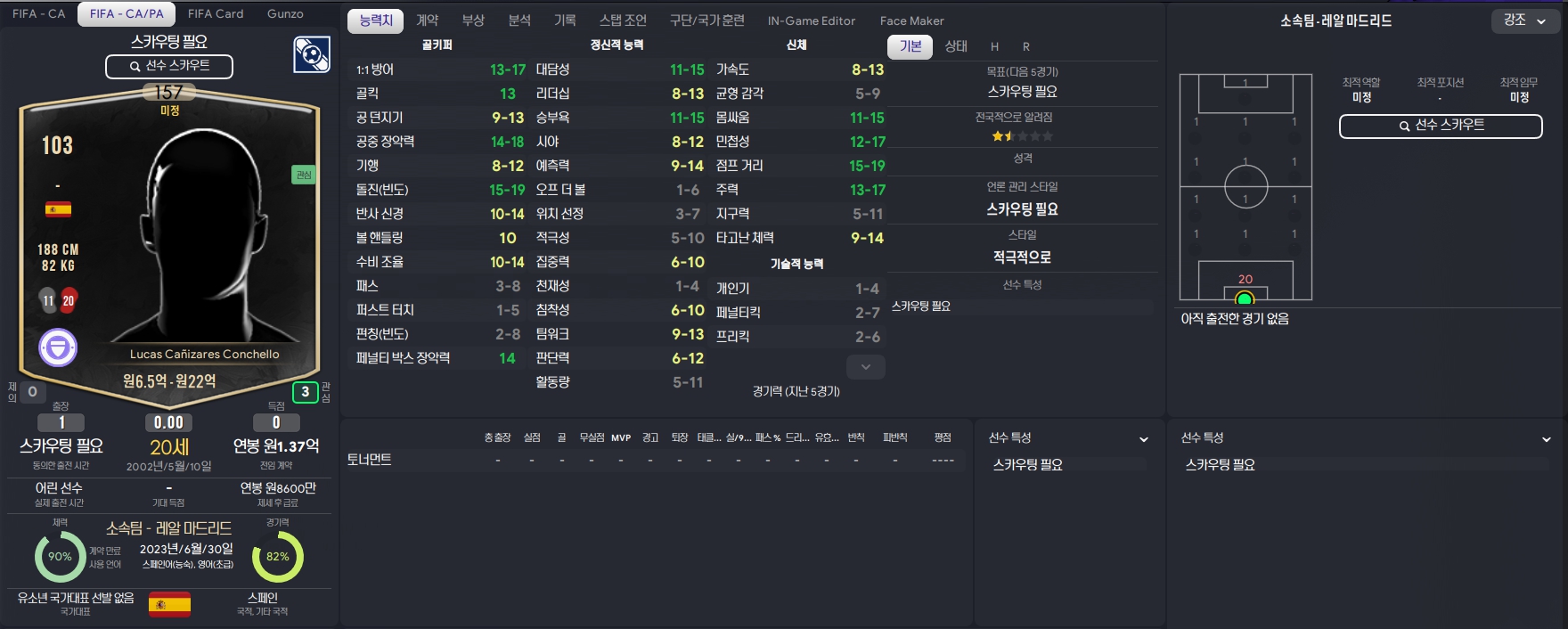
Task: Click the 대담성 mental attribute row
Action: tap(619, 69)
